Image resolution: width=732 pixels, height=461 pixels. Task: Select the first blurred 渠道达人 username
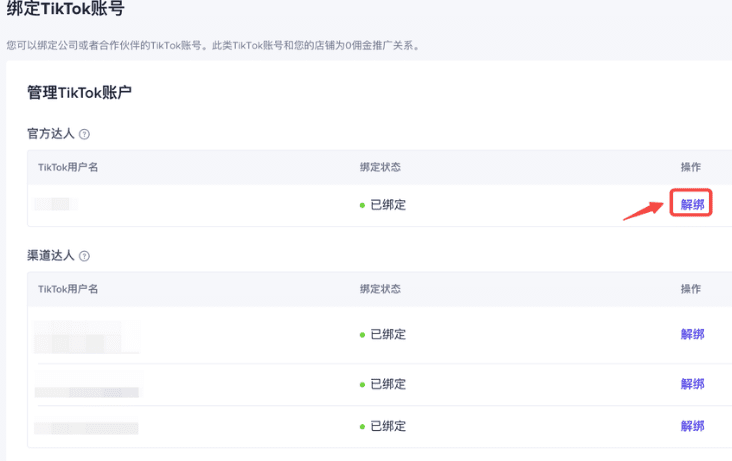click(87, 336)
